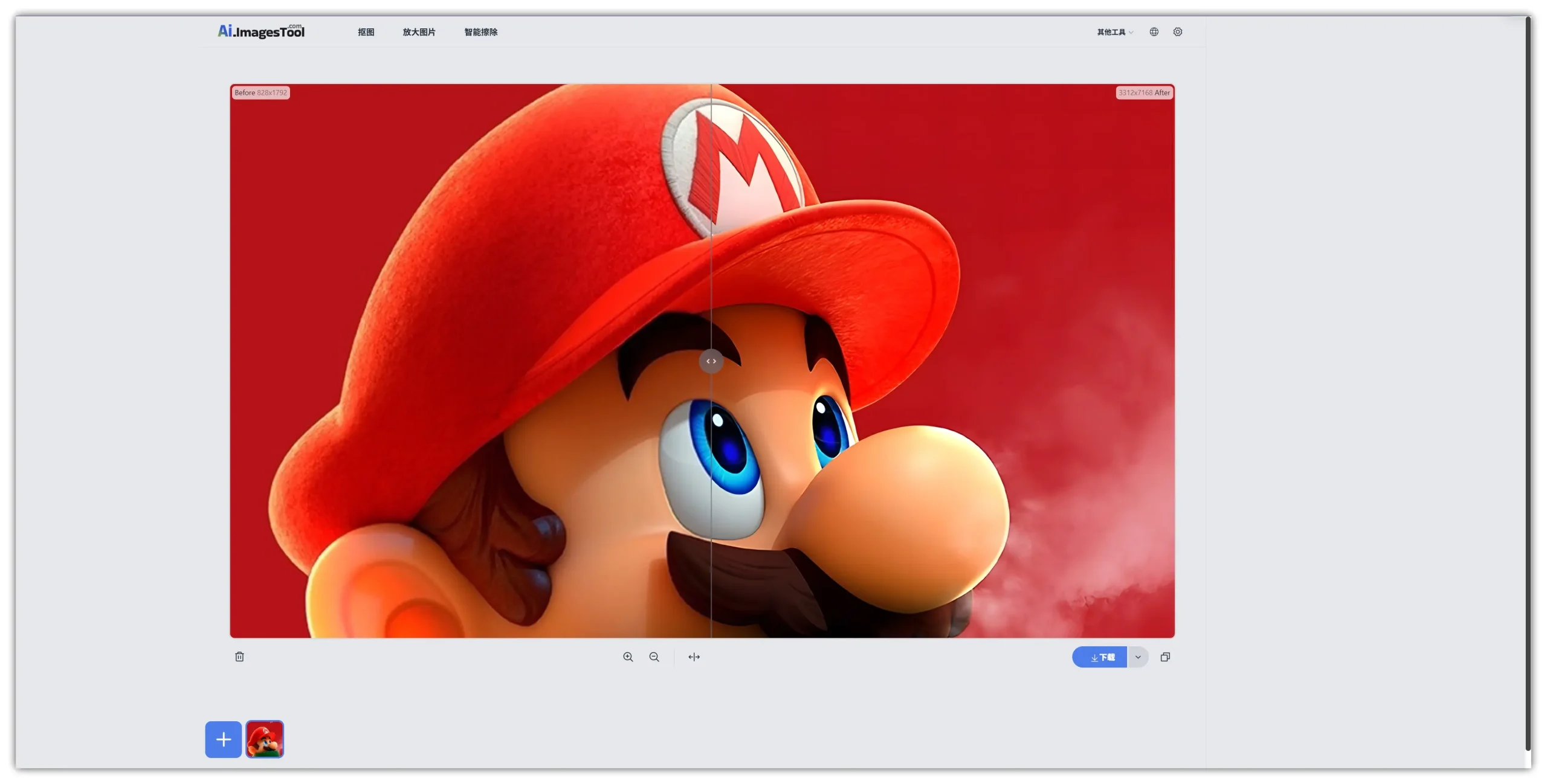
Task: Select the Mario image thumbnail
Action: (265, 739)
